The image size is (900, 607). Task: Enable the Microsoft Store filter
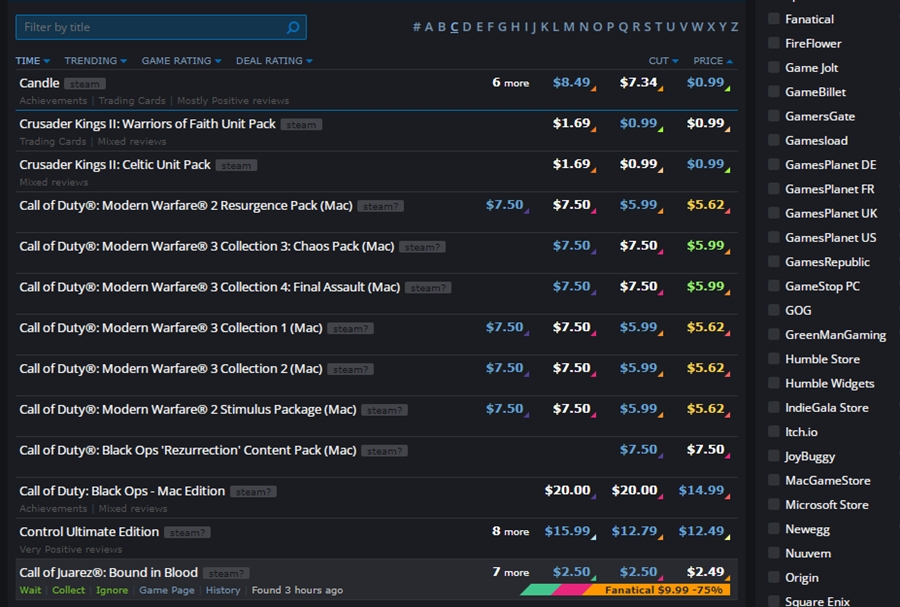774,504
